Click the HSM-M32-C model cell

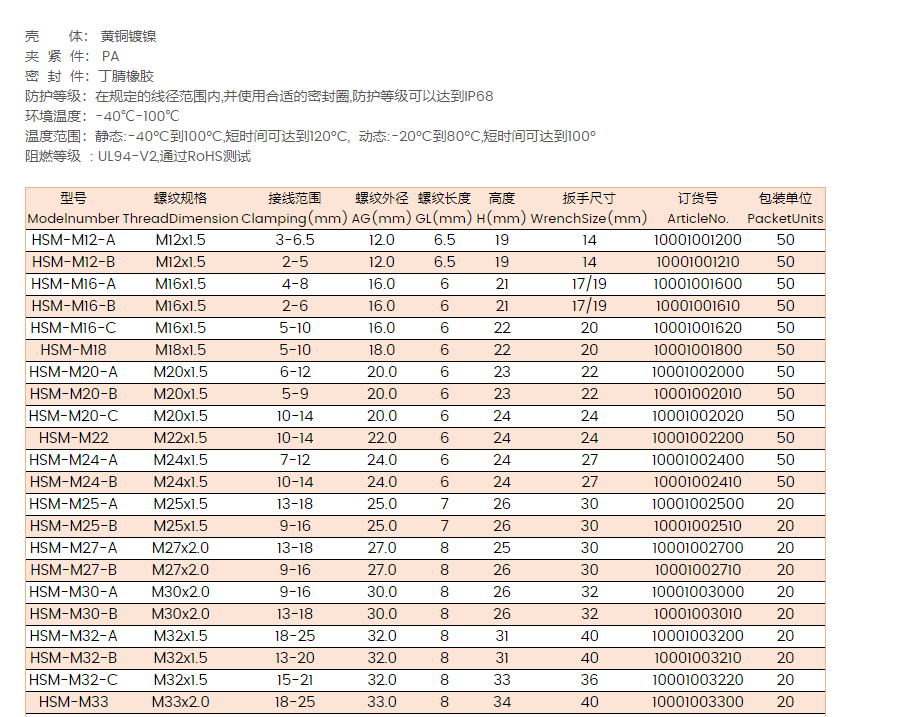click(x=73, y=680)
